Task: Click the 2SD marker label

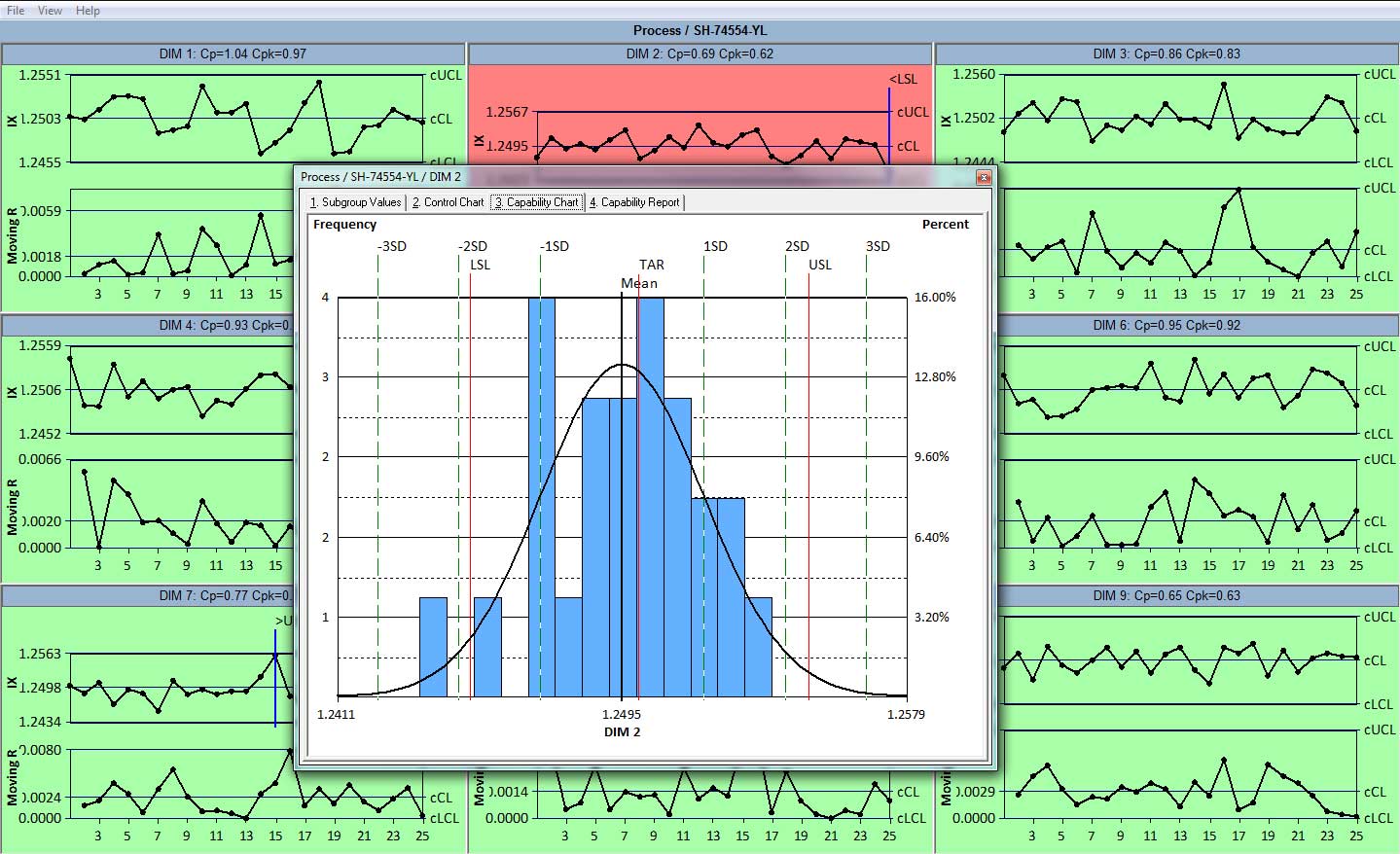Action: coord(797,246)
